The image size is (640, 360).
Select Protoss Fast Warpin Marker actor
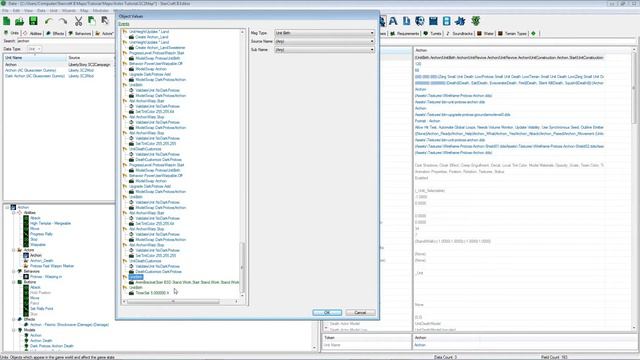coord(52,266)
